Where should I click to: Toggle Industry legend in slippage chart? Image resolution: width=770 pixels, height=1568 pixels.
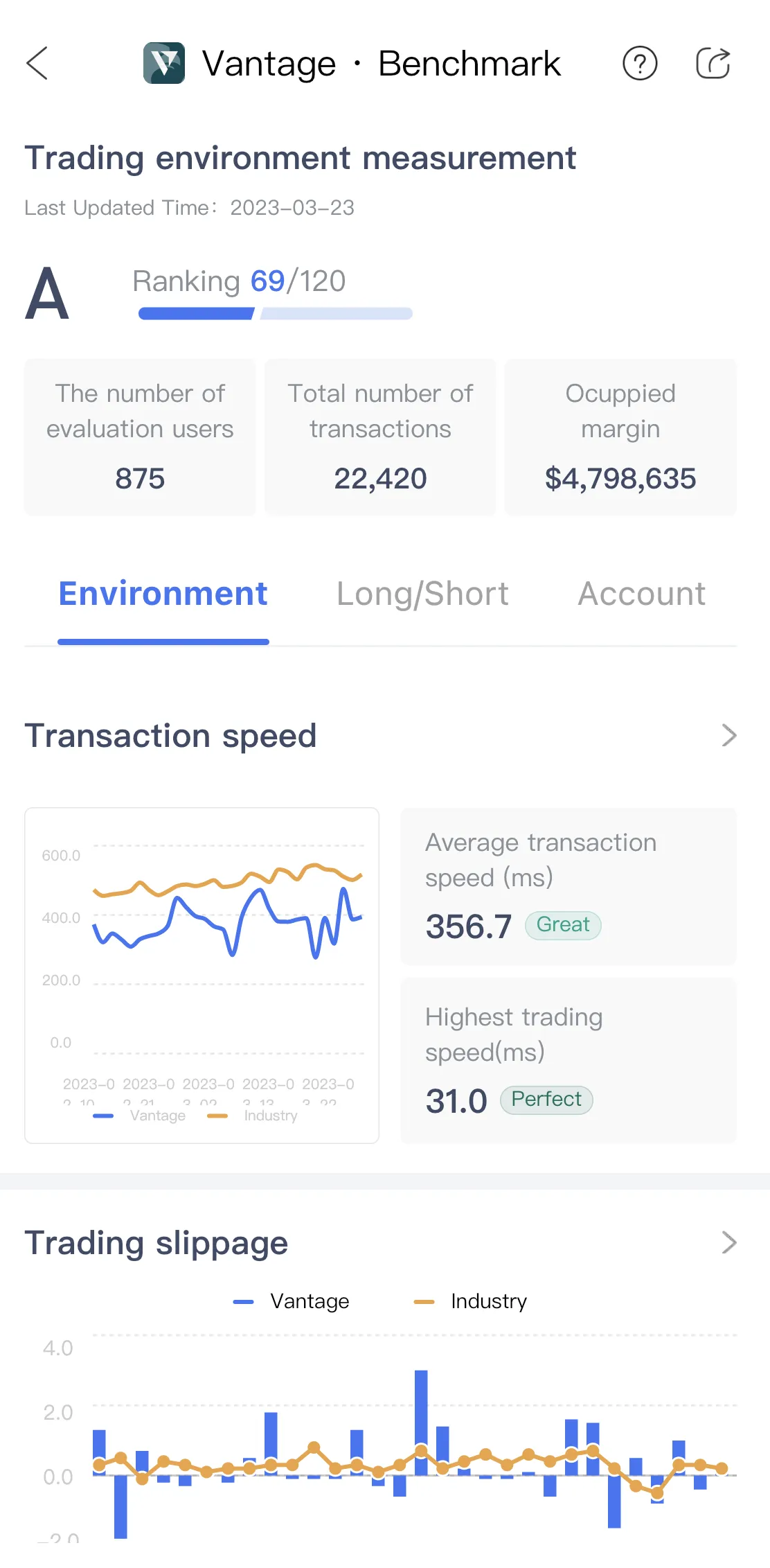click(x=470, y=1301)
